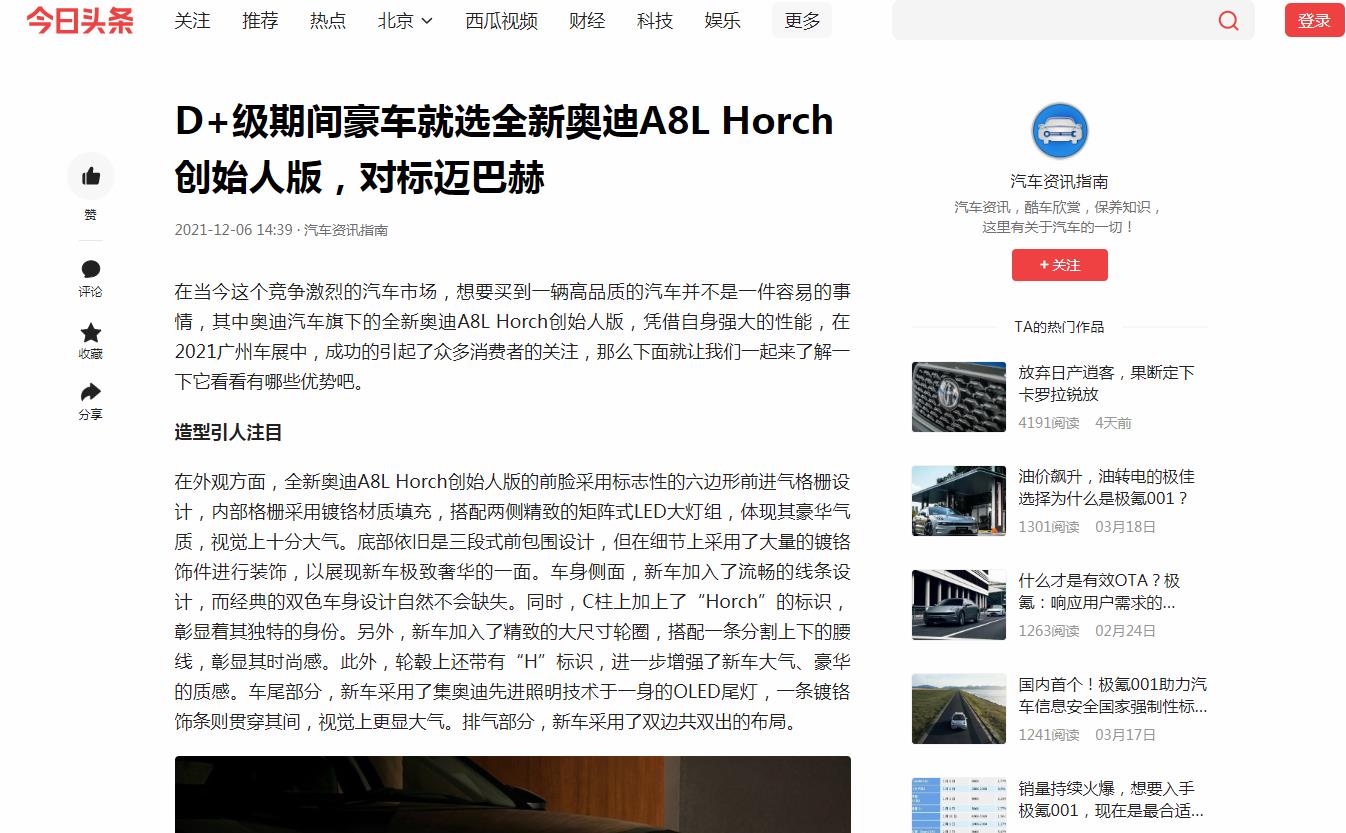Go to the 关注 tab
This screenshot has width=1346, height=833.
[x=192, y=21]
